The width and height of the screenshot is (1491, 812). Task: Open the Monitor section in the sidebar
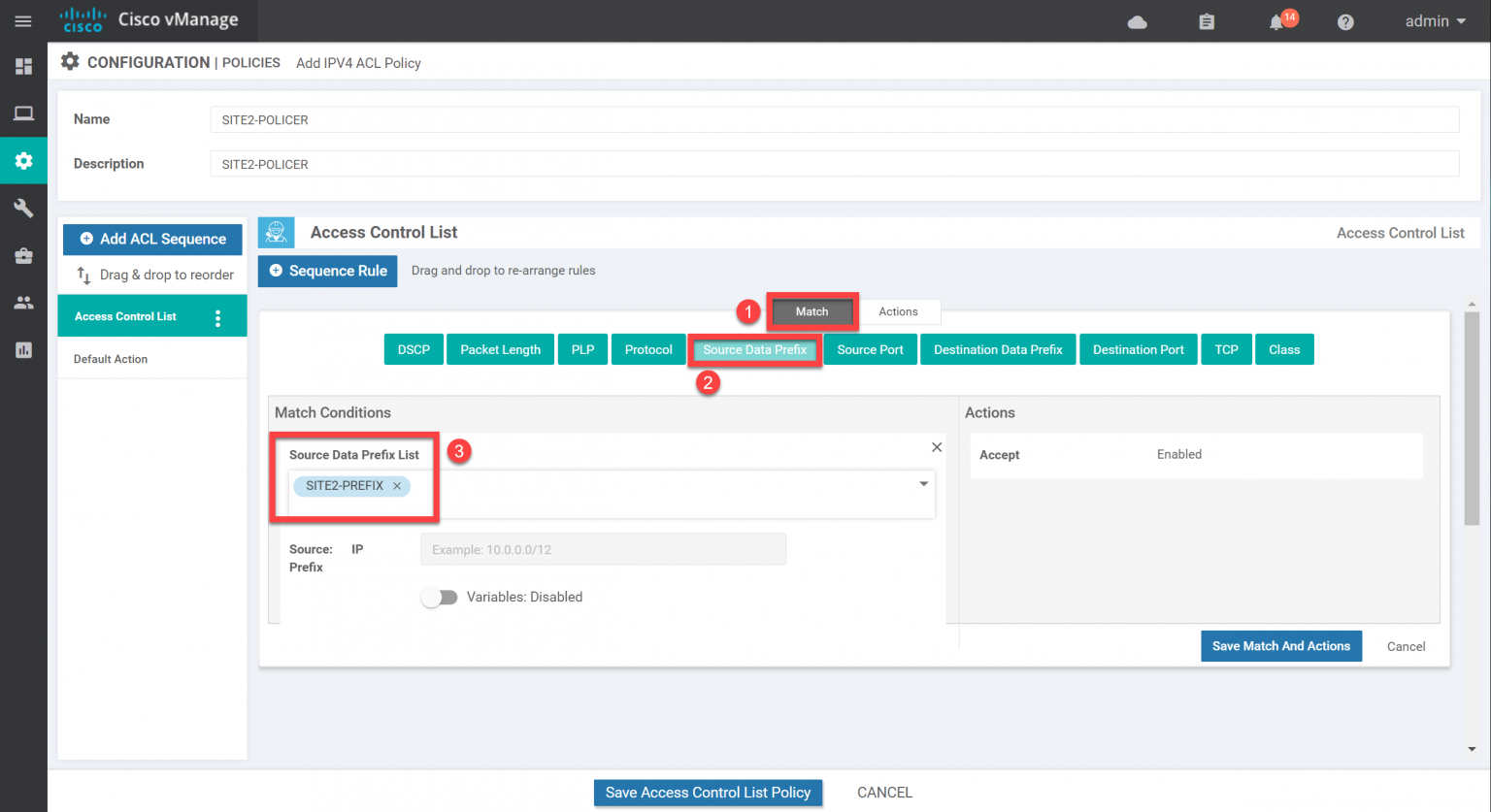[23, 113]
